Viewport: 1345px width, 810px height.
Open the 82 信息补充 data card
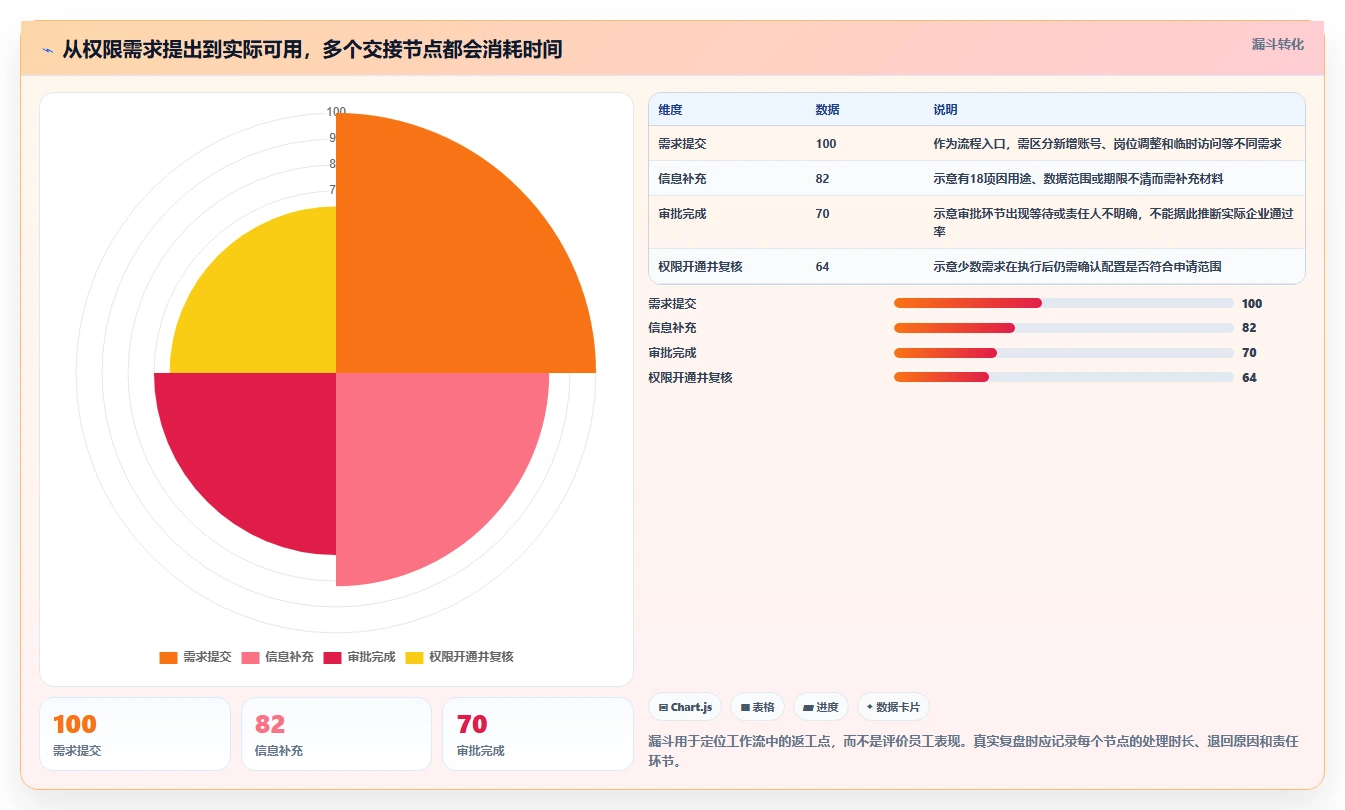pyautogui.click(x=336, y=734)
